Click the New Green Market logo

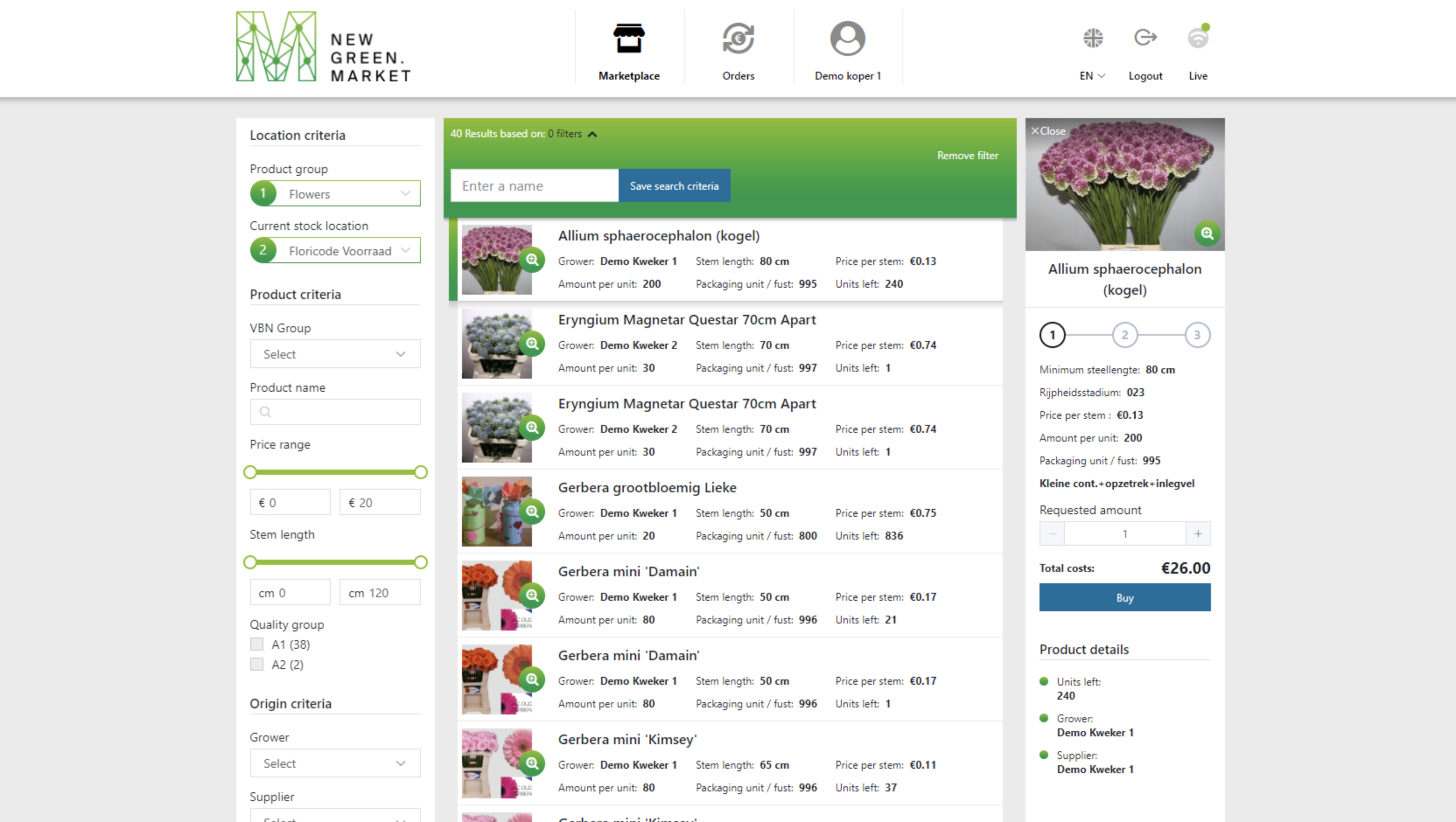323,47
